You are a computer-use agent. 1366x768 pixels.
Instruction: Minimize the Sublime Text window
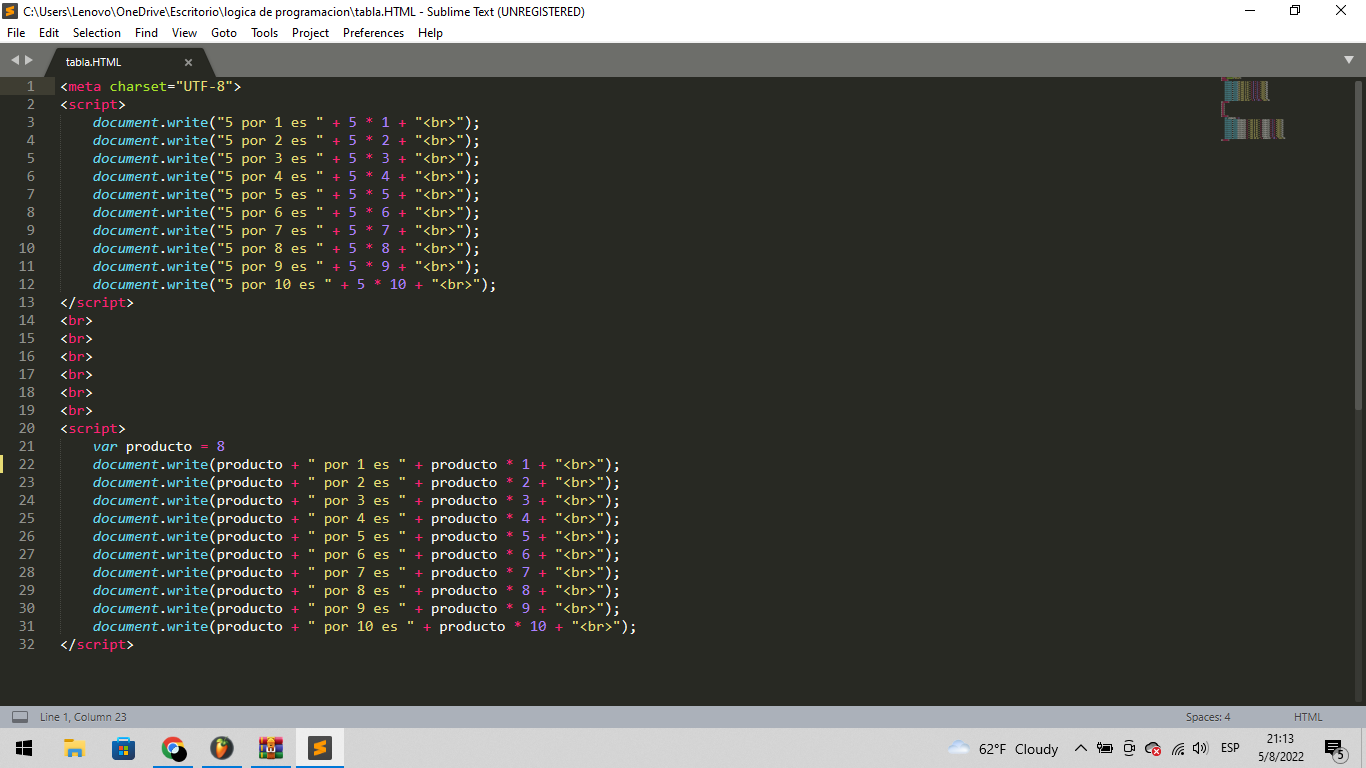(x=1250, y=11)
